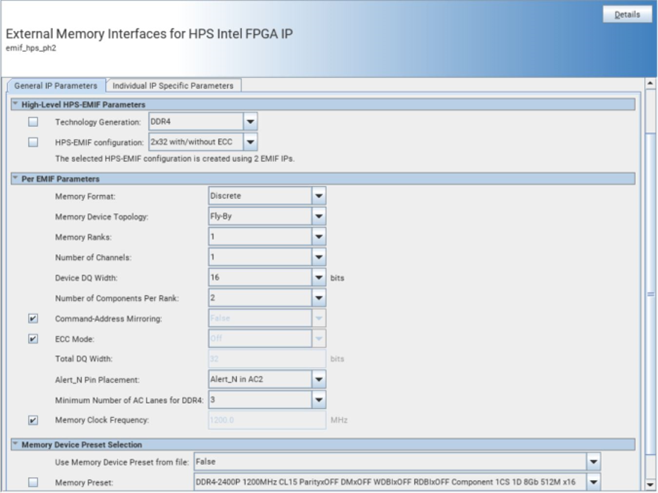Screen dimensions: 658x493
Task: Click the Details button
Action: click(x=626, y=15)
